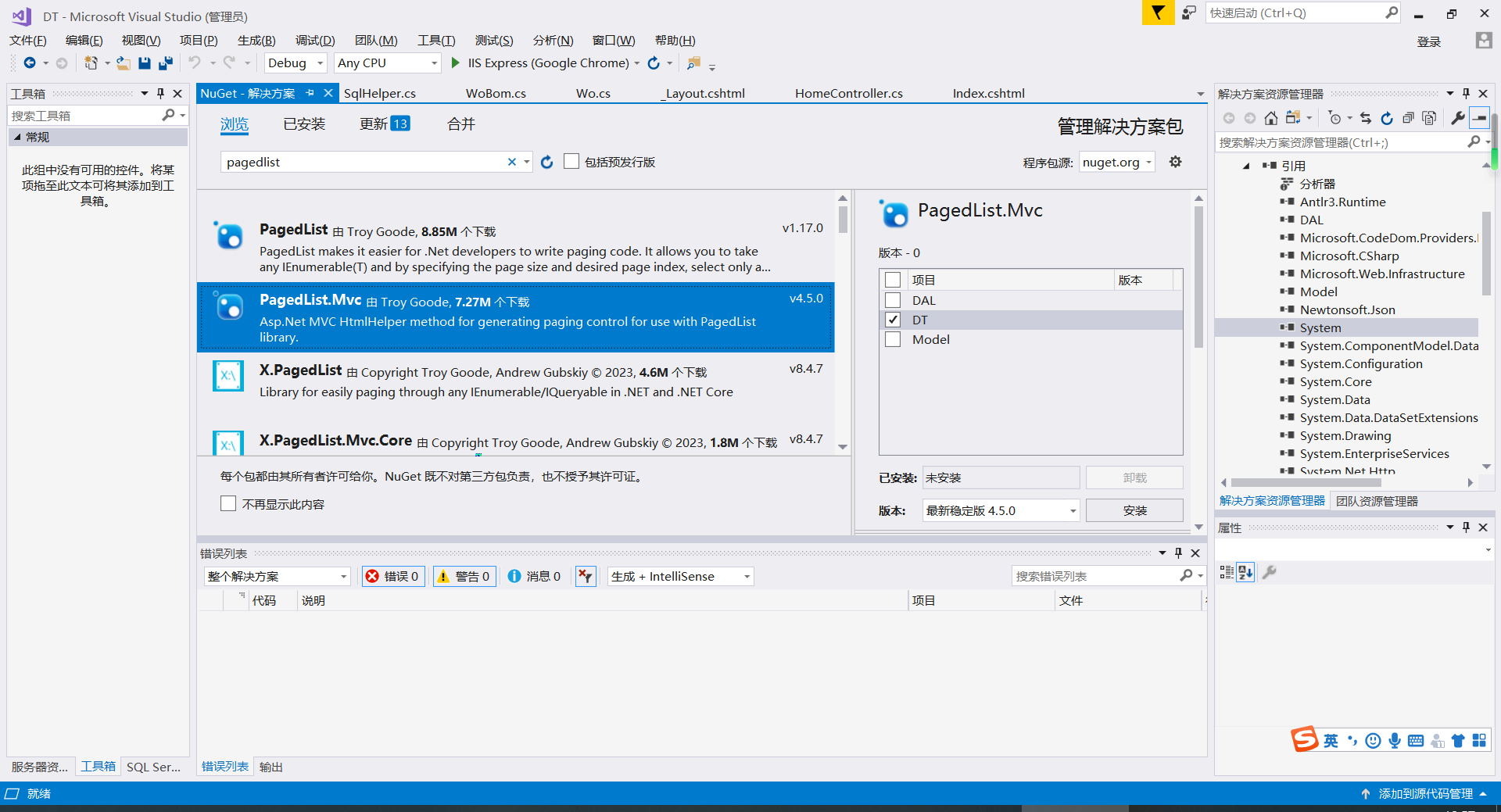Open the document tabs overflow dropdown
1501x812 pixels.
pos(1200,94)
